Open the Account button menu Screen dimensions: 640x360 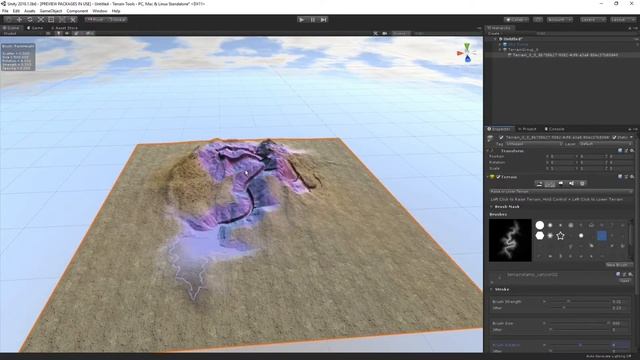pyautogui.click(x=560, y=20)
